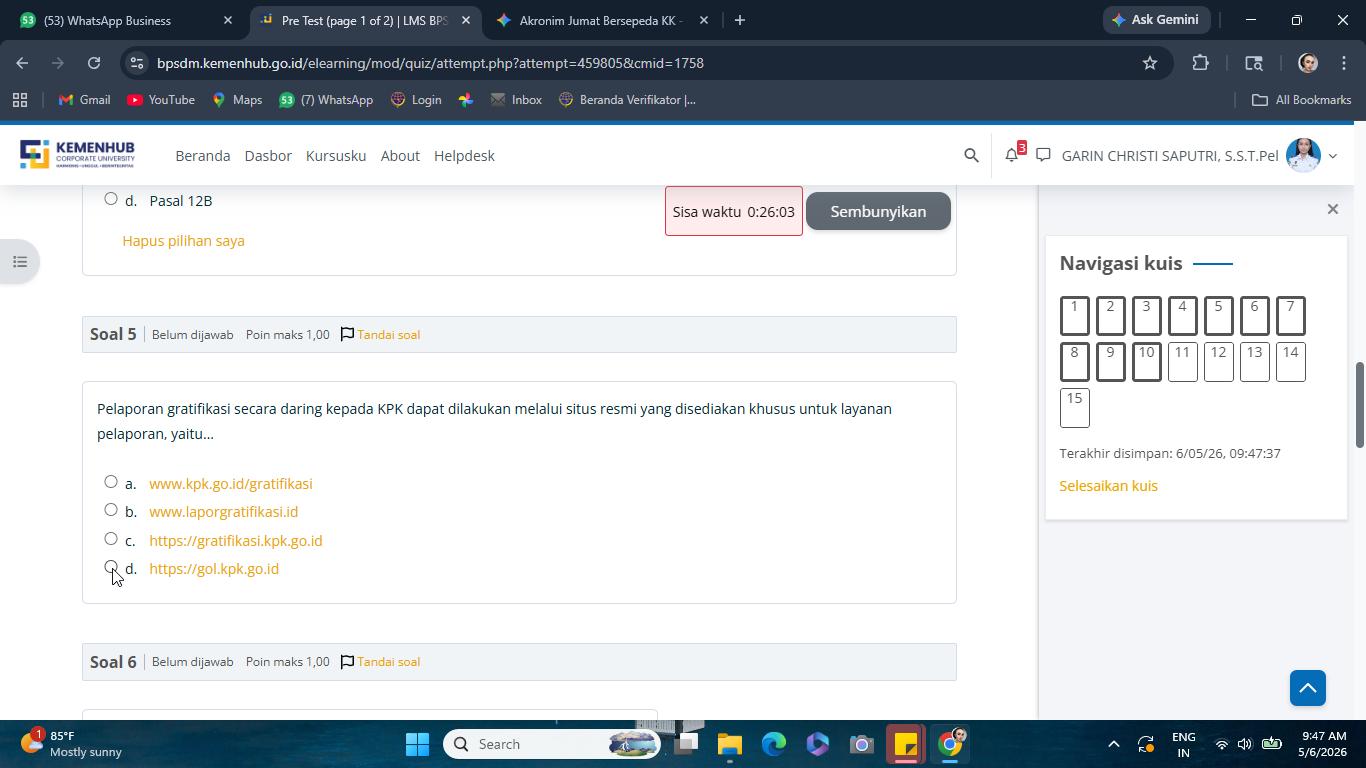Open the messages chat bubble icon
Screen dimensions: 1366x768
click(x=1043, y=155)
